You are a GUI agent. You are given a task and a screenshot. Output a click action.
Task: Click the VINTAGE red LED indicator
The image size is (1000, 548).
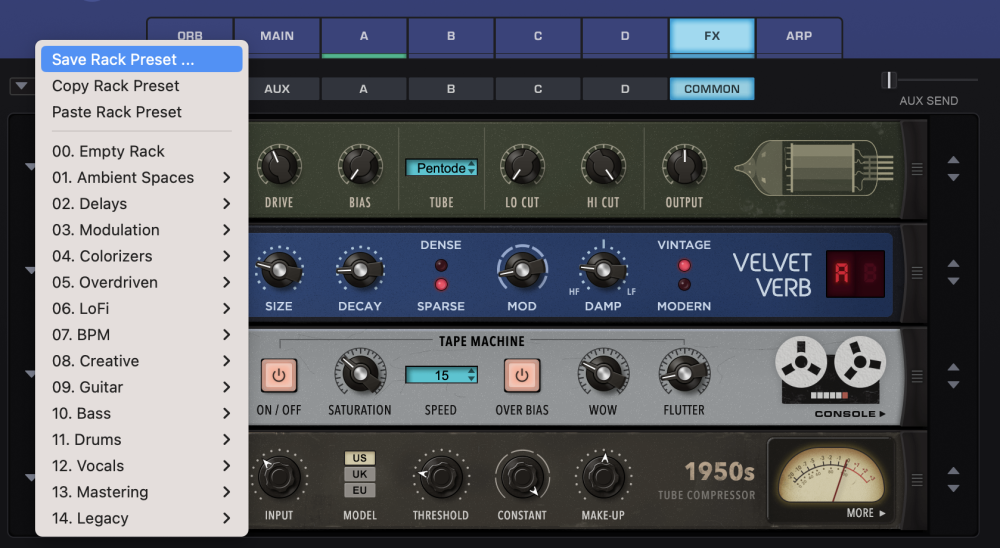point(684,265)
